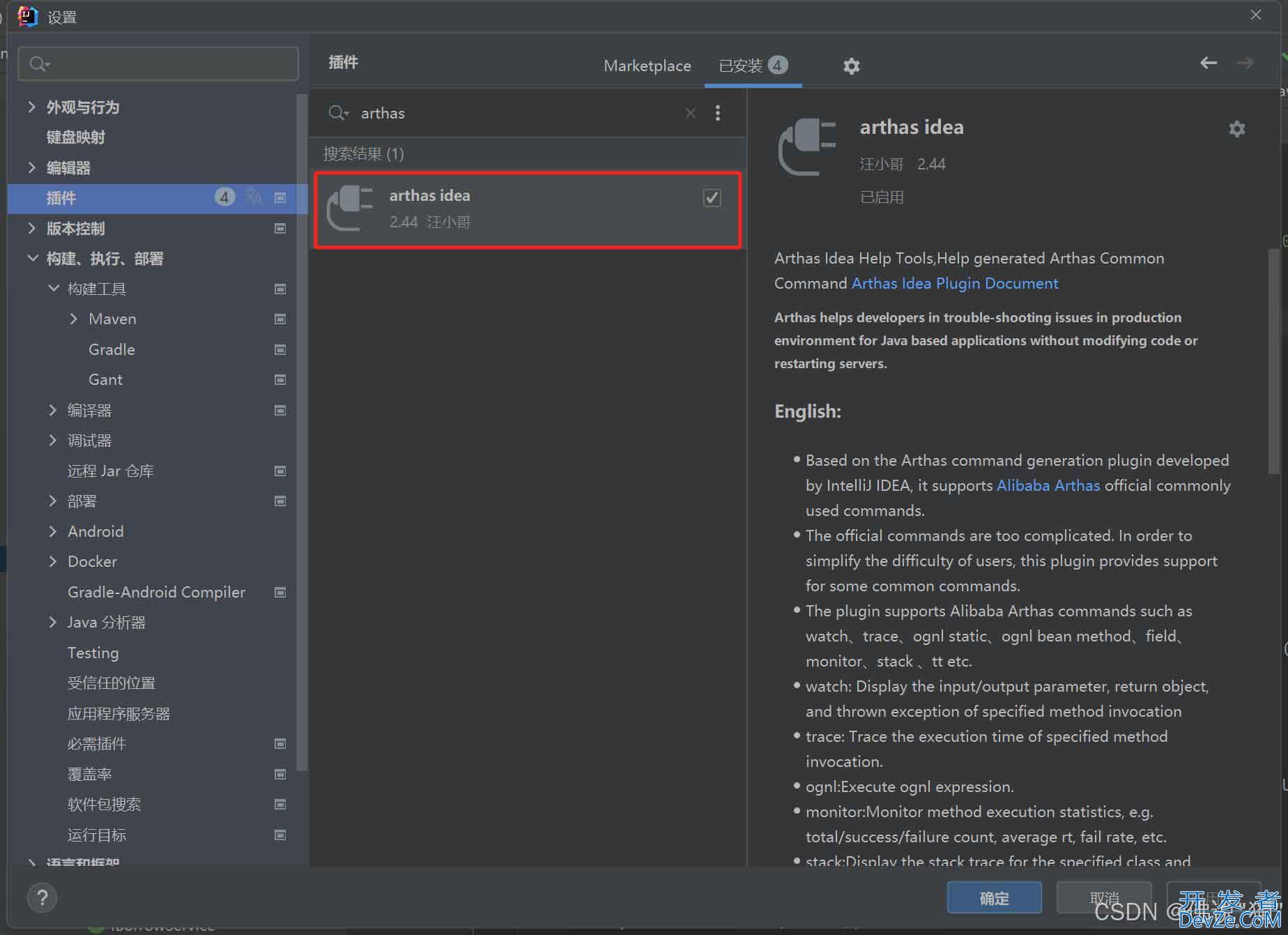Viewport: 1288px width, 935px height.
Task: Open plugin search options three-dot menu
Action: (x=718, y=113)
